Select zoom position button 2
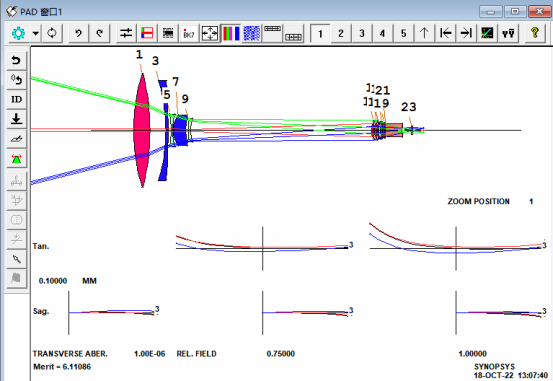The height and width of the screenshot is (381, 553). click(341, 33)
